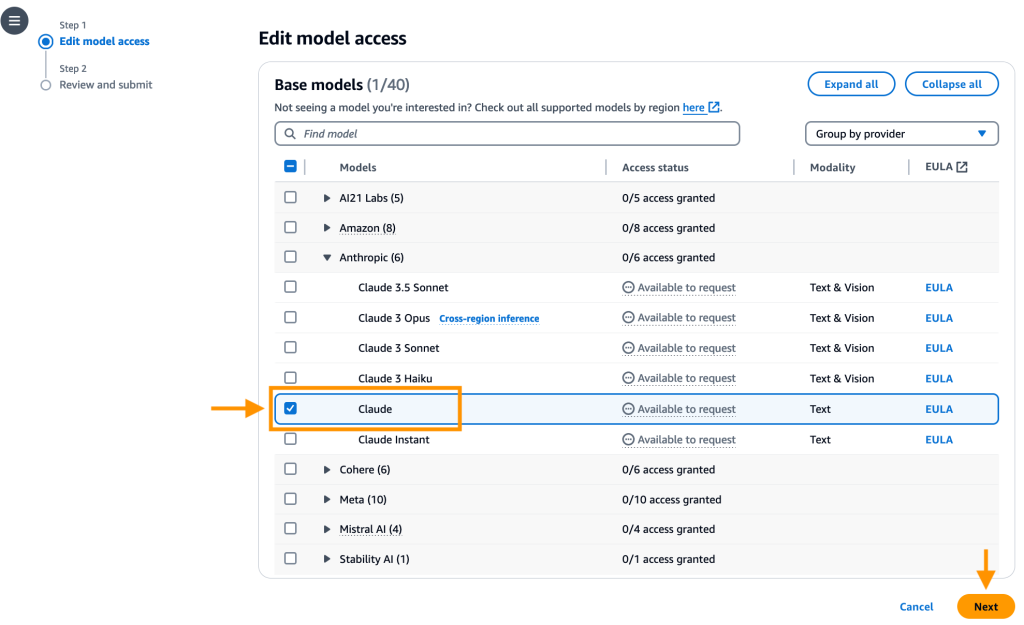1024x625 pixels.
Task: Go to Step 1 Edit model access
Action: pyautogui.click(x=104, y=42)
